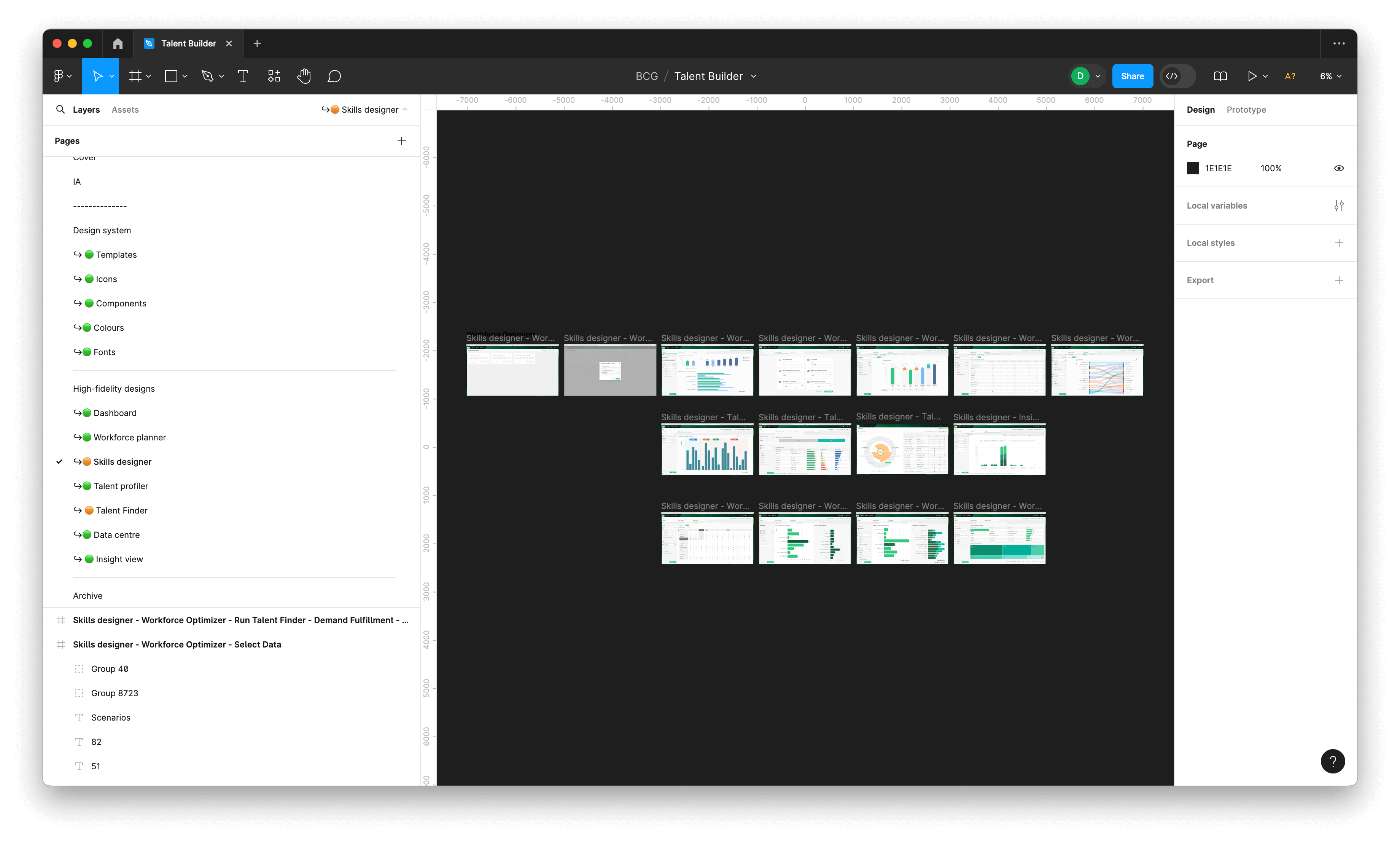Click the layers search magnifier icon

pyautogui.click(x=60, y=110)
